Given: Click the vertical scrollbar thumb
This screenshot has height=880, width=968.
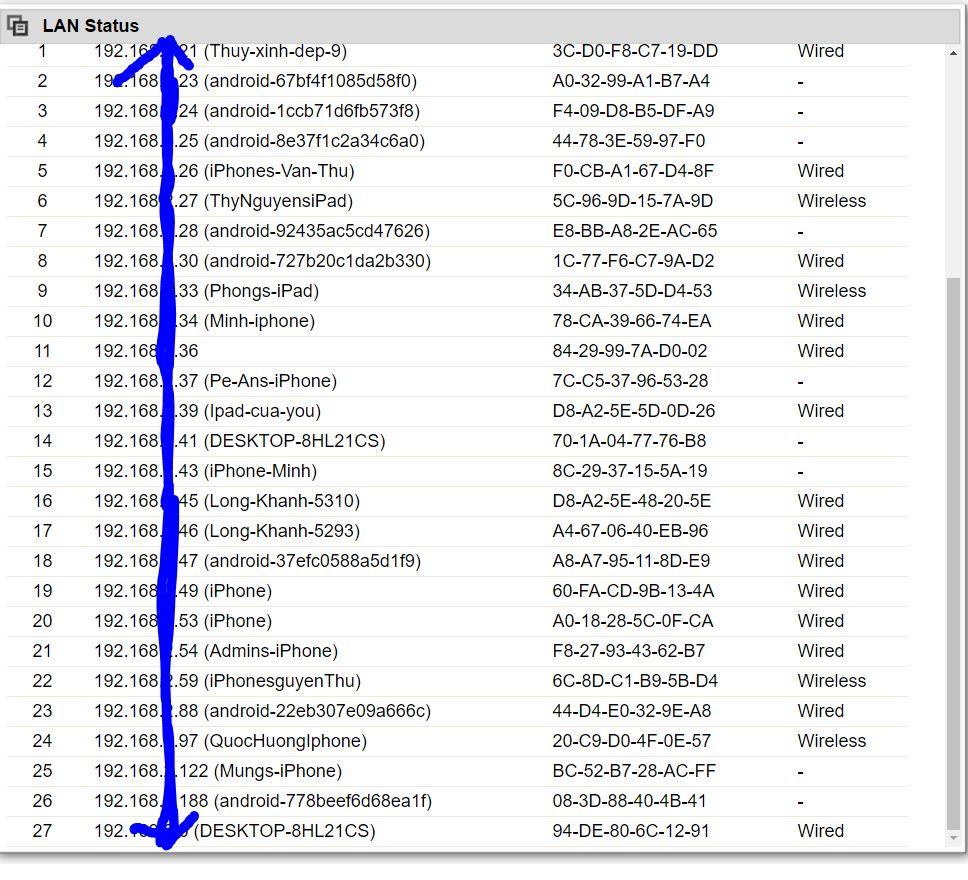Looking at the screenshot, I should 953,553.
